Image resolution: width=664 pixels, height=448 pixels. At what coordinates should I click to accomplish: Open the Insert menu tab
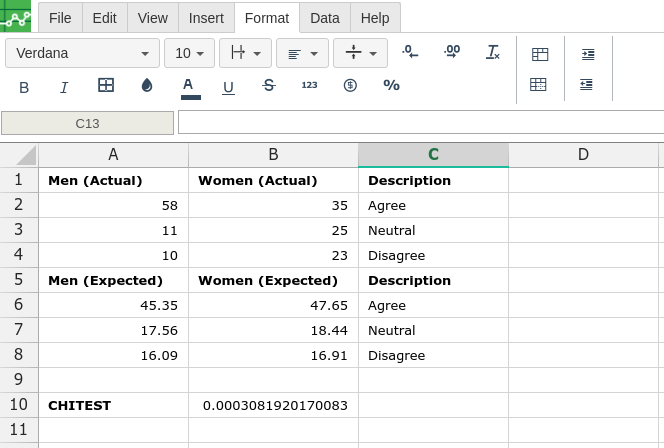click(206, 18)
